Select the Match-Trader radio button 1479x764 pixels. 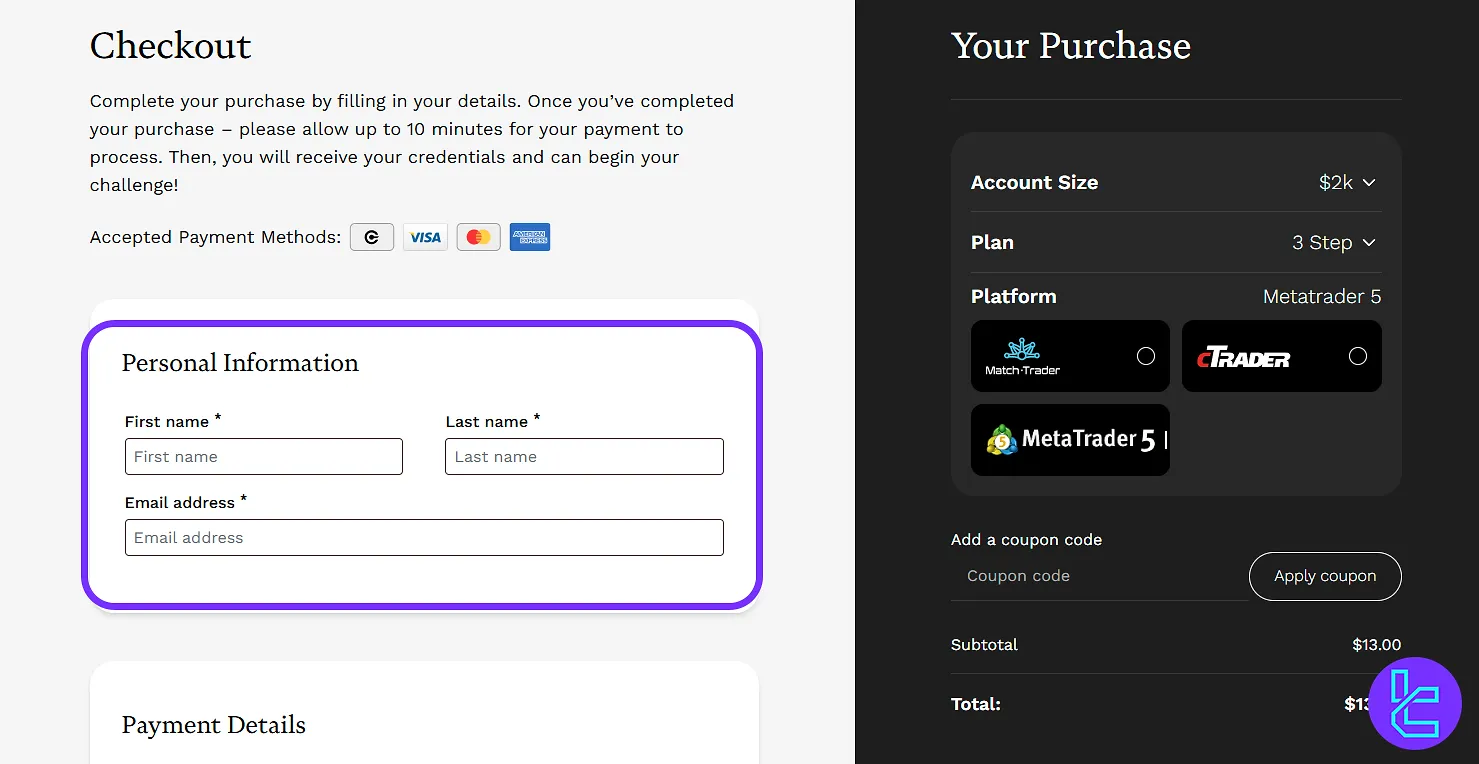pos(1146,357)
